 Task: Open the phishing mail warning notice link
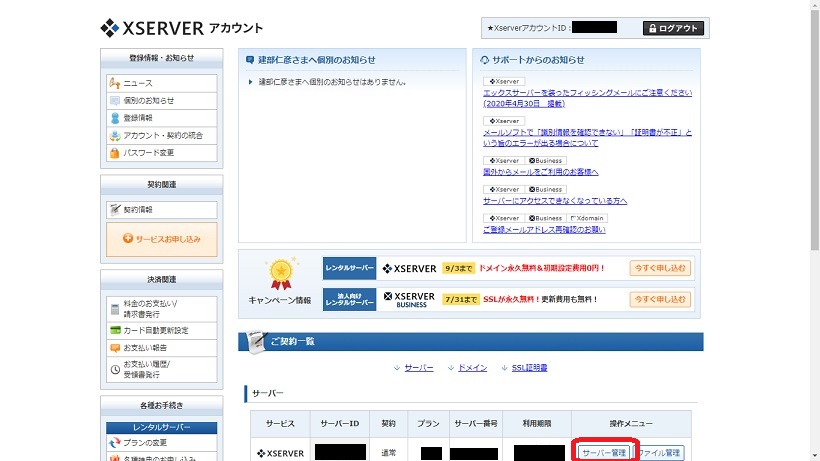point(587,98)
